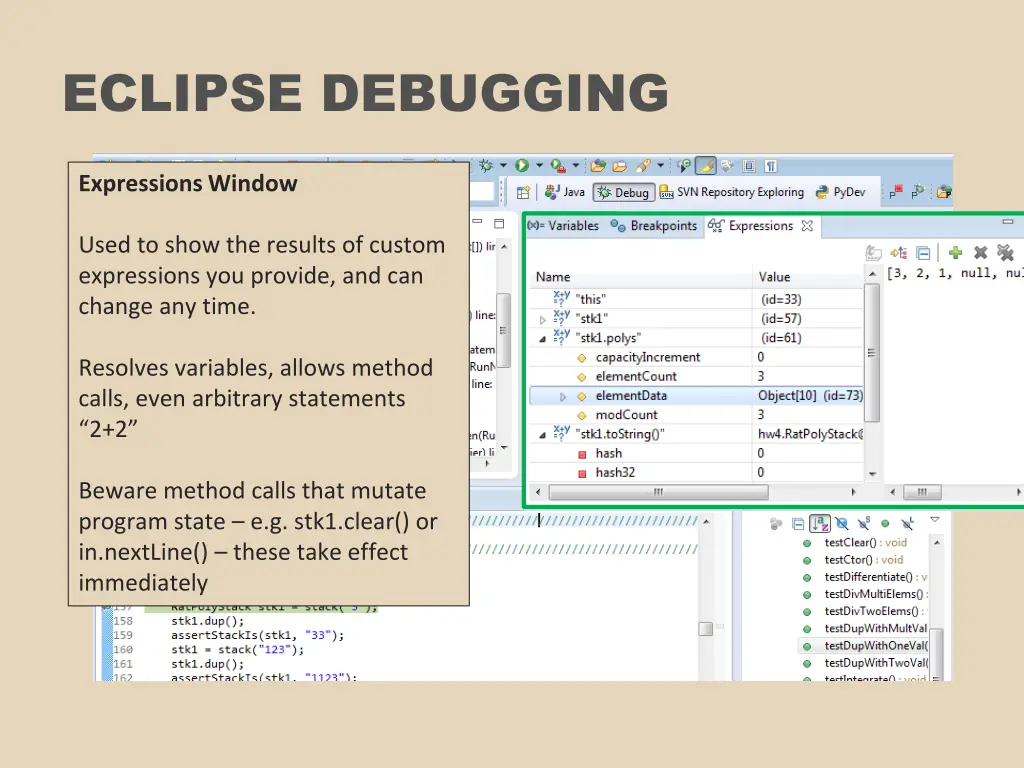Collapse all entries in the Expressions view

point(921,253)
